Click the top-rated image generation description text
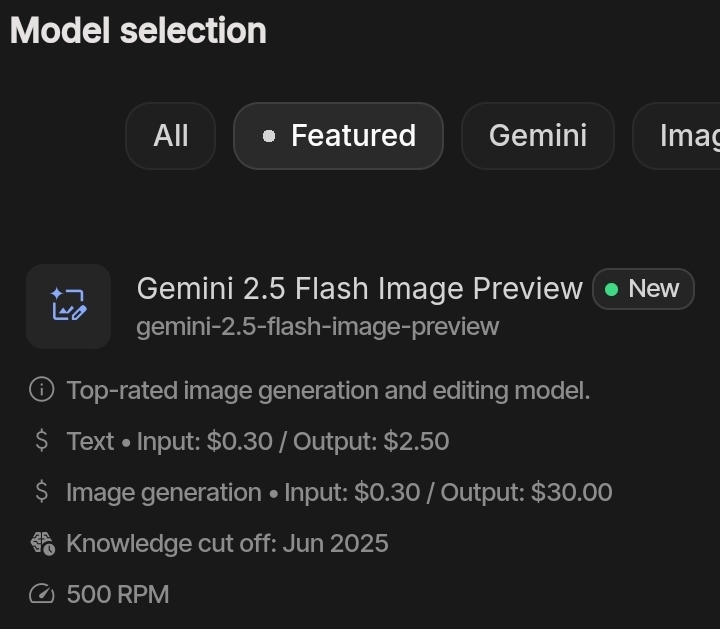 pos(328,390)
